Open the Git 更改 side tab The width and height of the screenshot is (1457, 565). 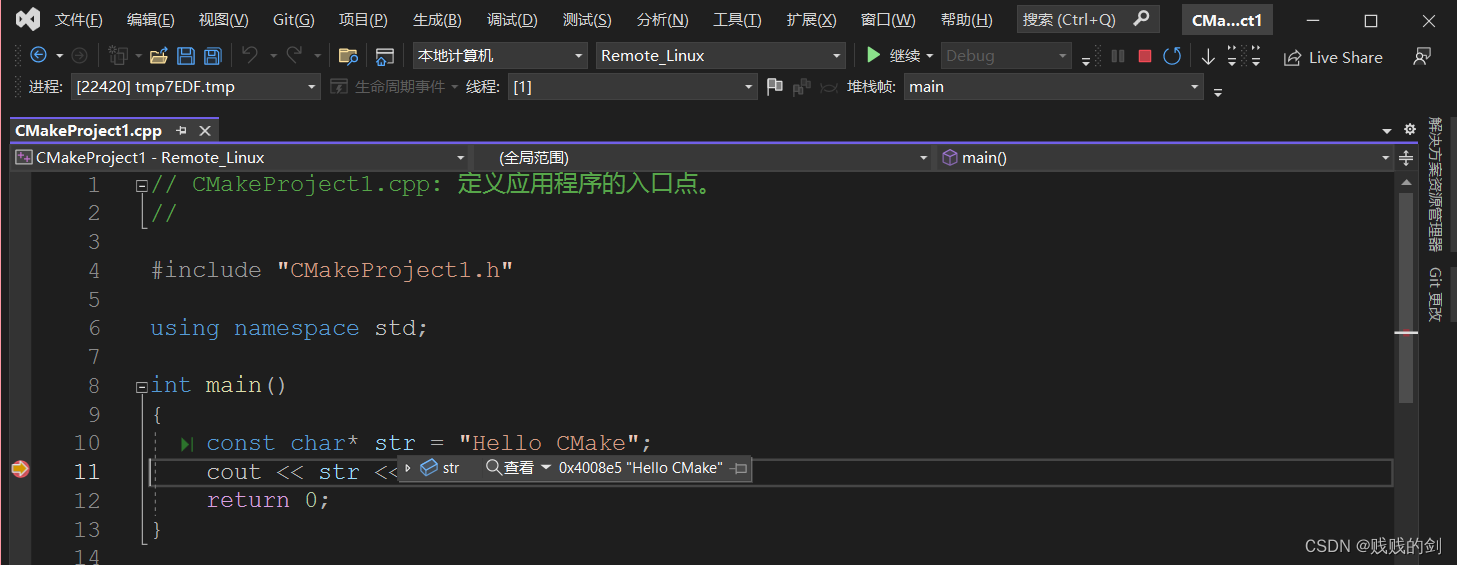click(1435, 294)
